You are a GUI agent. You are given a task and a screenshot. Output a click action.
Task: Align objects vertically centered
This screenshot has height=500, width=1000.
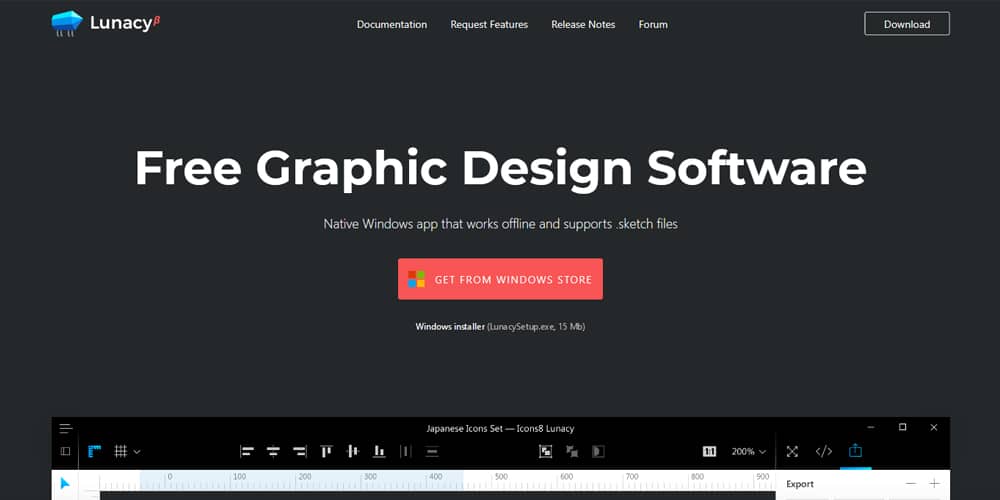coord(352,451)
